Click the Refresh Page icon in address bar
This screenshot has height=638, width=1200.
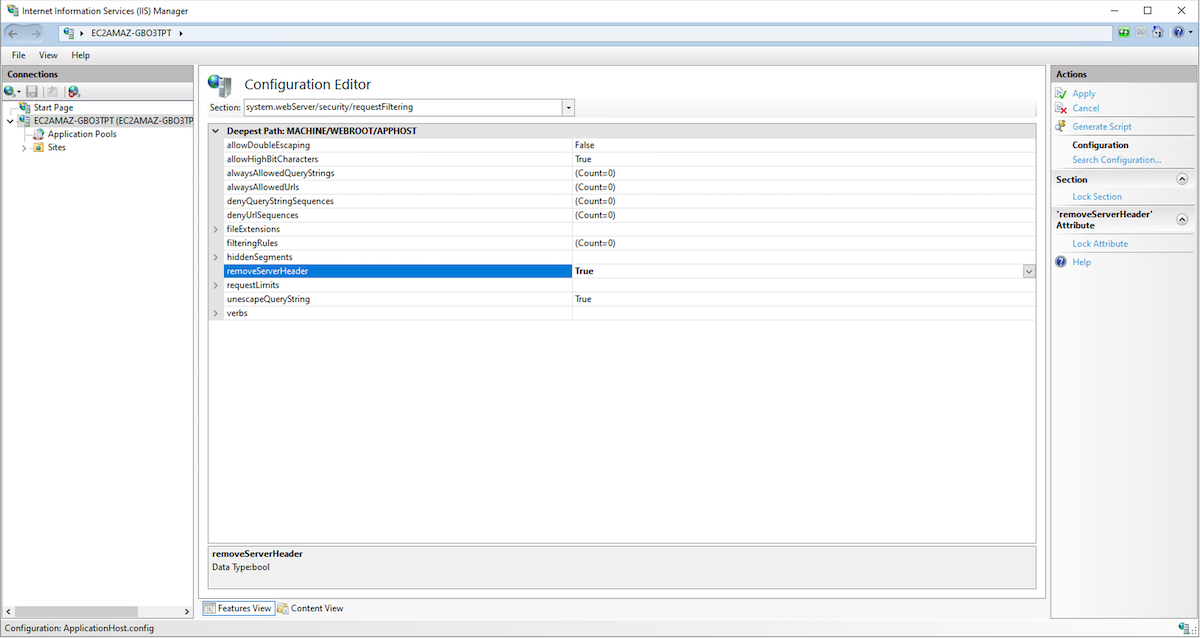point(1124,33)
